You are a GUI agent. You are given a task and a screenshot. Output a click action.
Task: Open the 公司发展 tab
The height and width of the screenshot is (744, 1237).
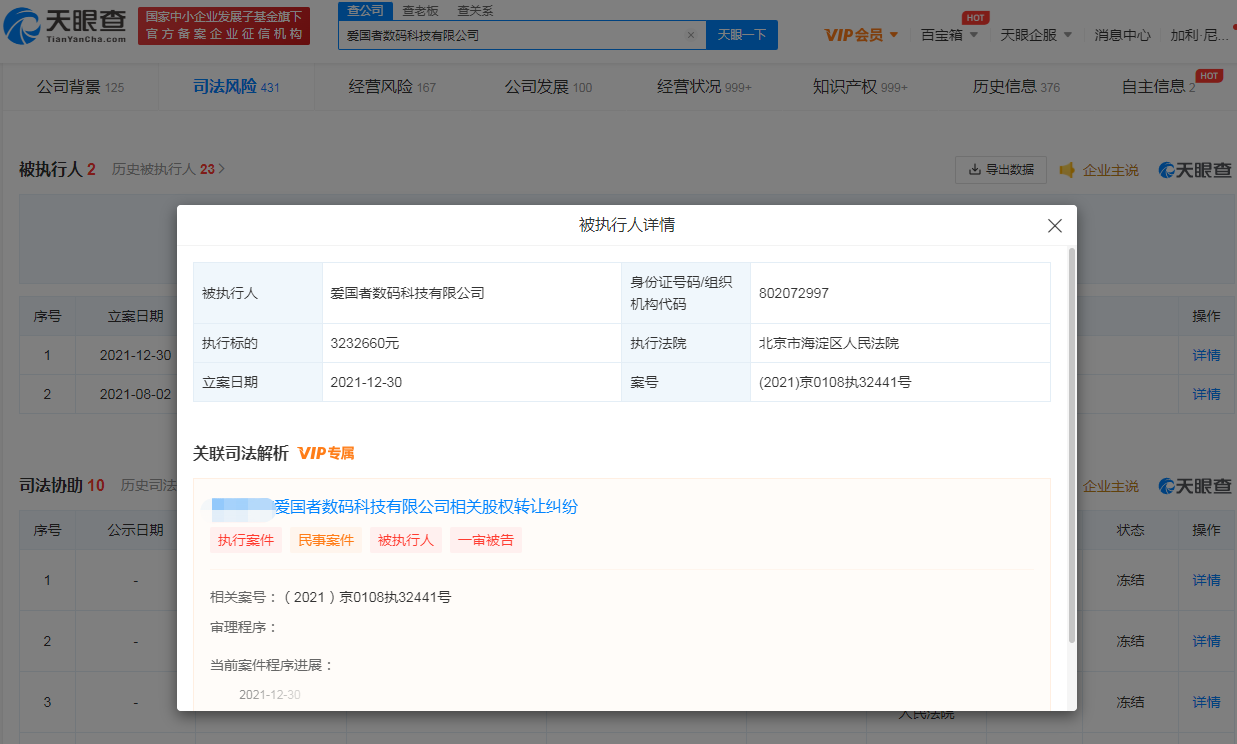click(548, 87)
